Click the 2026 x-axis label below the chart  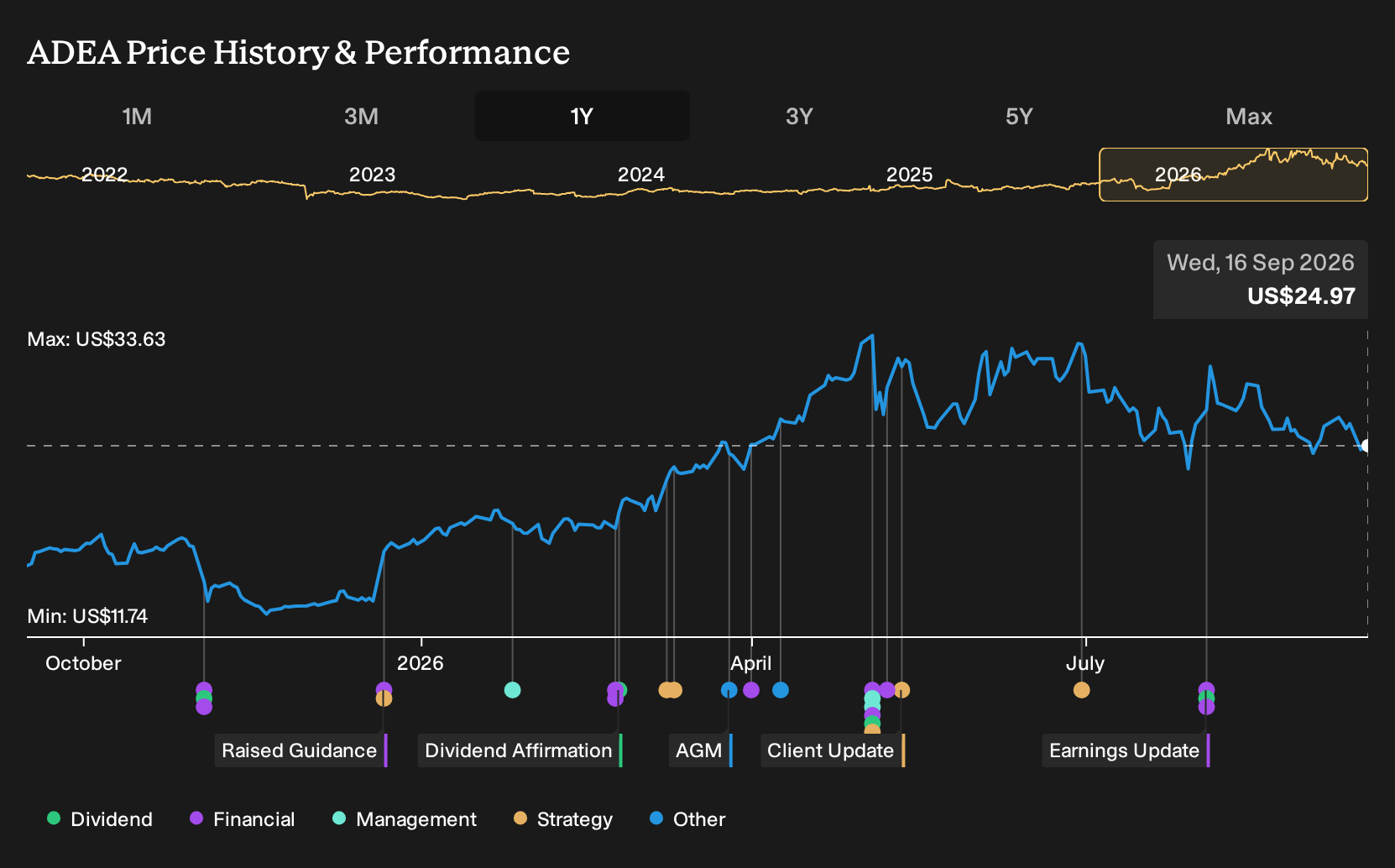421,663
